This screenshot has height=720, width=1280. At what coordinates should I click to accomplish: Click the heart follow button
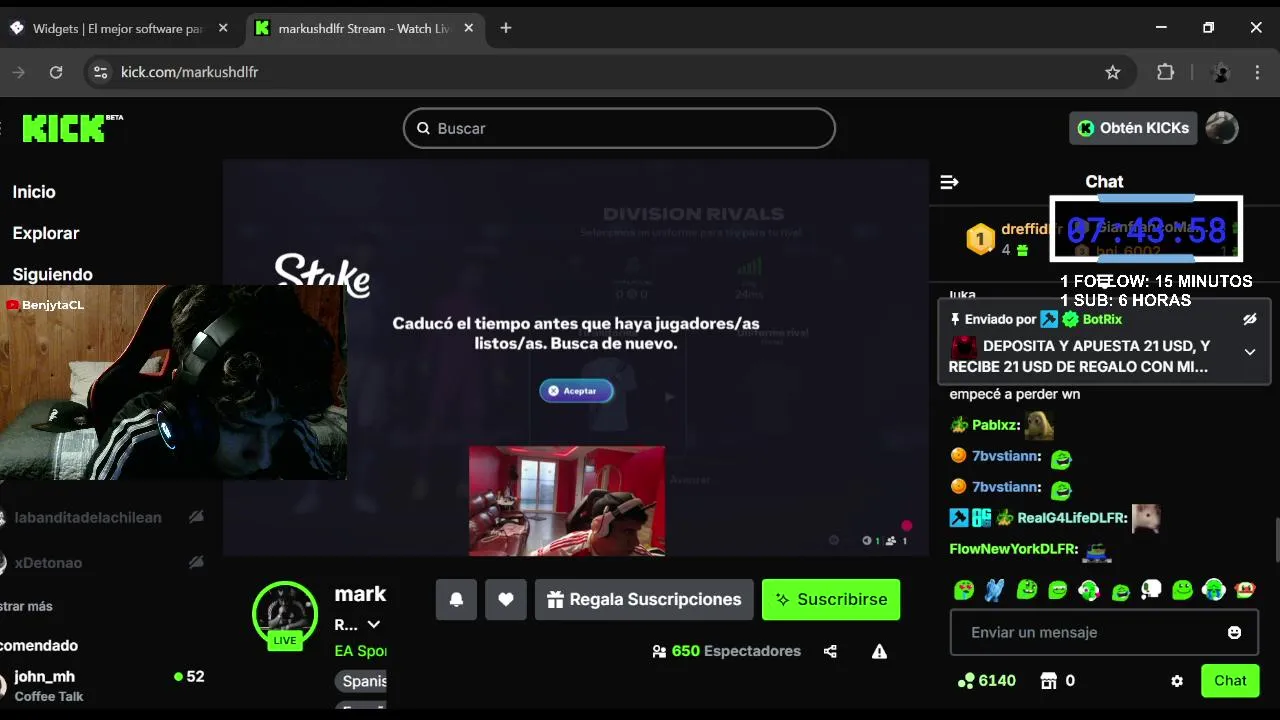tap(506, 599)
